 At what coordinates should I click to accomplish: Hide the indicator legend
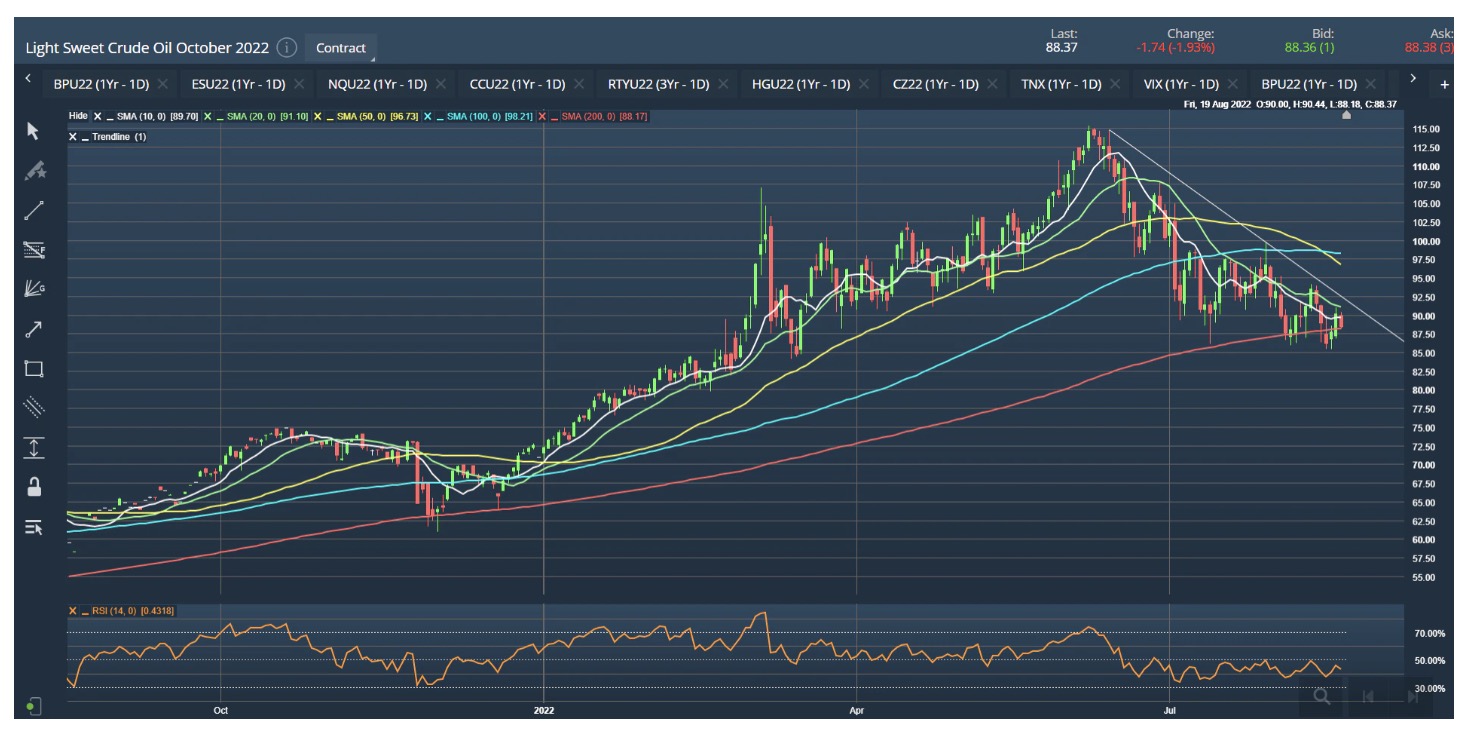77,116
